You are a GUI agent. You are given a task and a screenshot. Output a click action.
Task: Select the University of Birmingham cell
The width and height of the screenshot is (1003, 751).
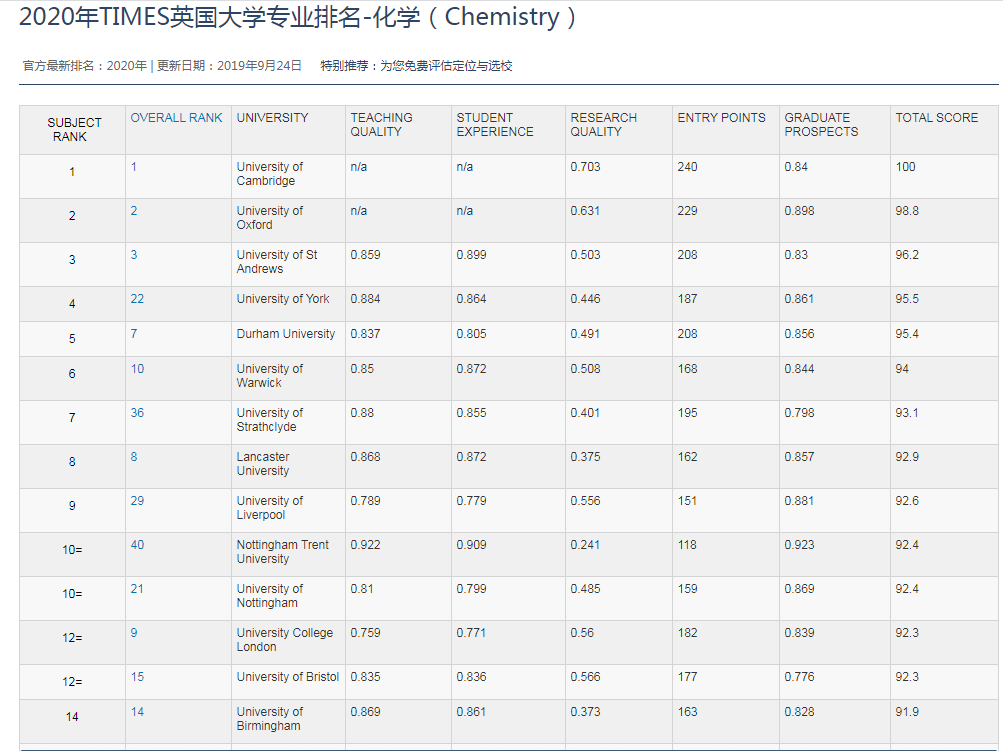288,722
